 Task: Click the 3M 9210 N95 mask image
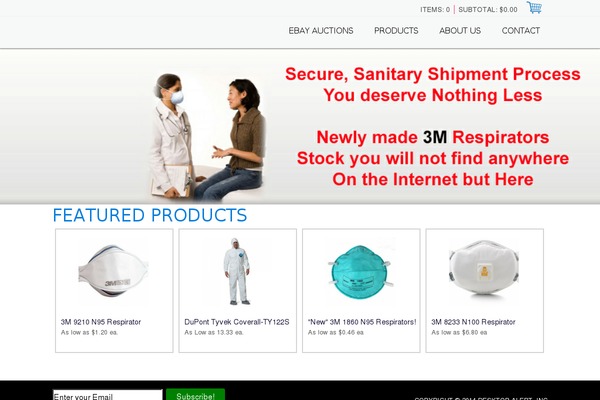tap(113, 271)
